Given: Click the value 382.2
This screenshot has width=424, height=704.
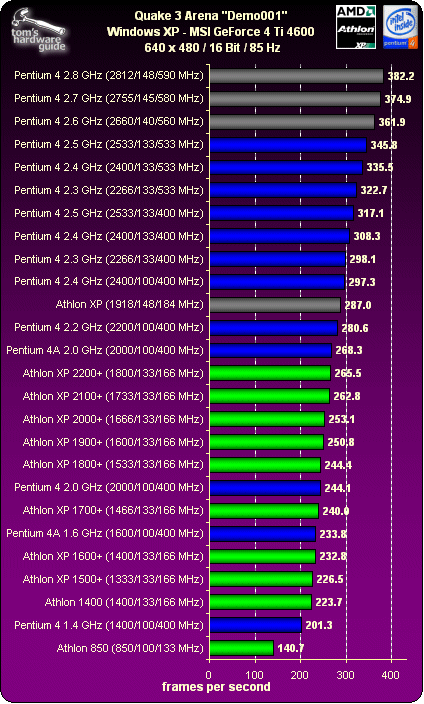Looking at the screenshot, I should click(x=401, y=76).
